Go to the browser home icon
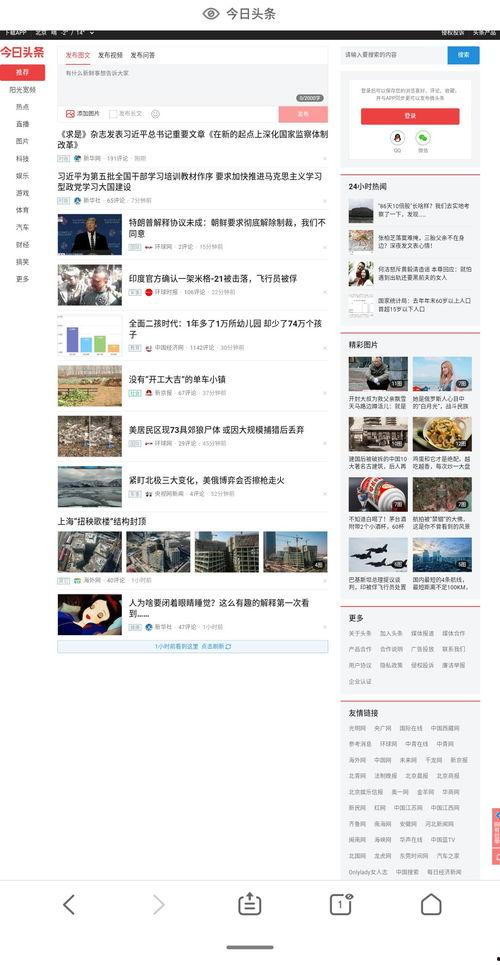The width and height of the screenshot is (500, 965). point(431,904)
